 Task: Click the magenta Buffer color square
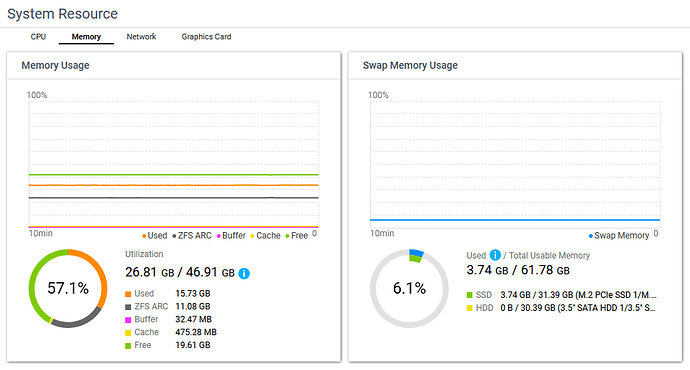[x=128, y=320]
